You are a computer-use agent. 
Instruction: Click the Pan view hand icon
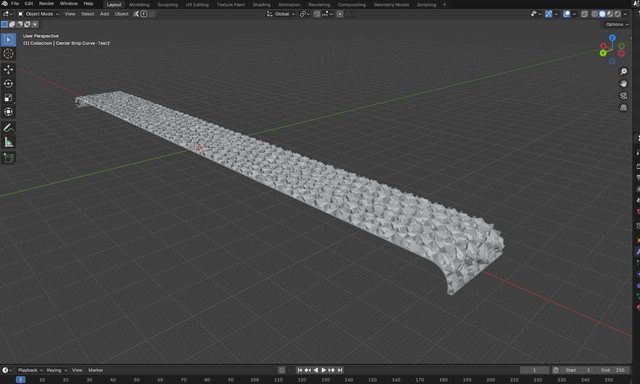tap(623, 84)
